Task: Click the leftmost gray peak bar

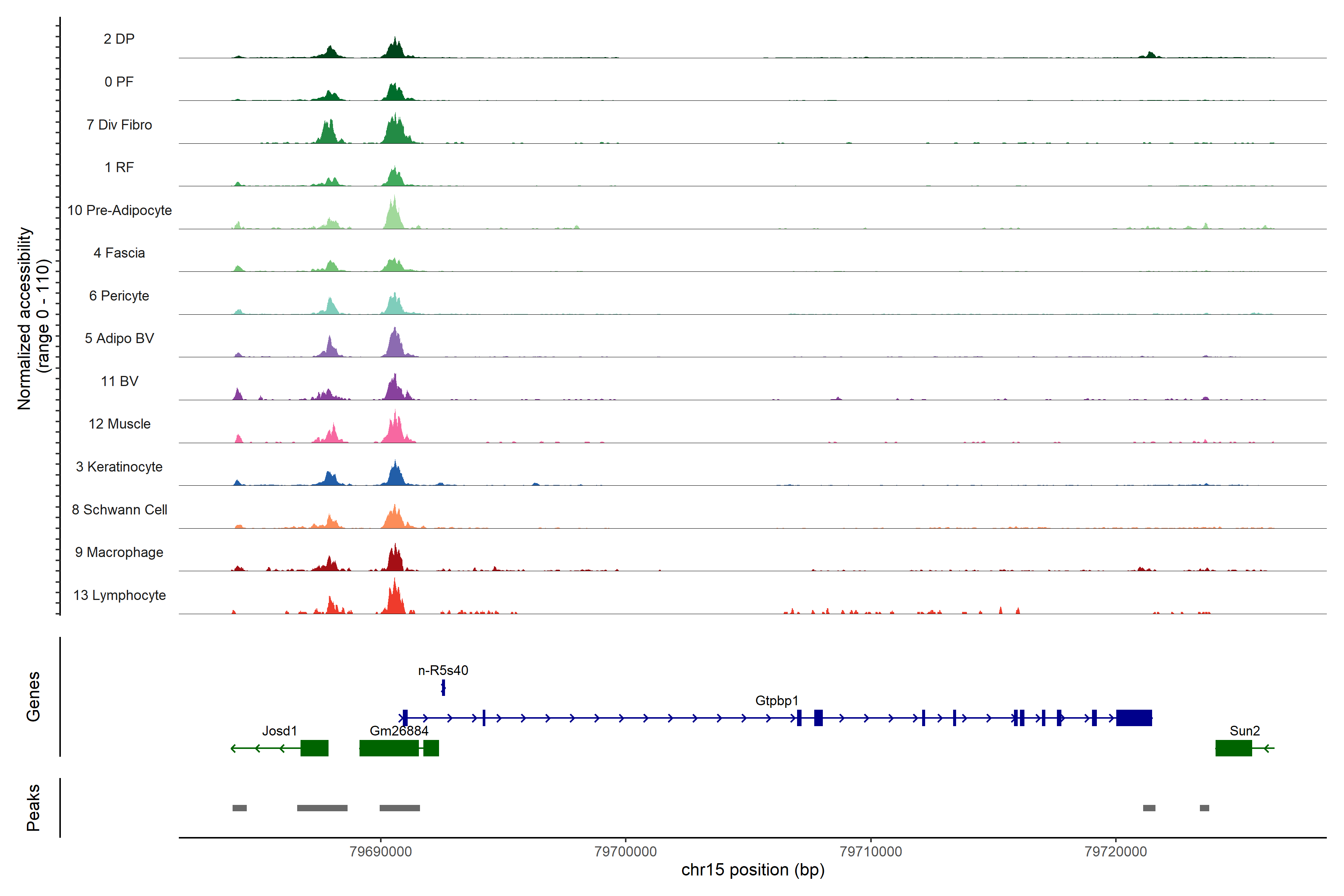Action: 239,808
